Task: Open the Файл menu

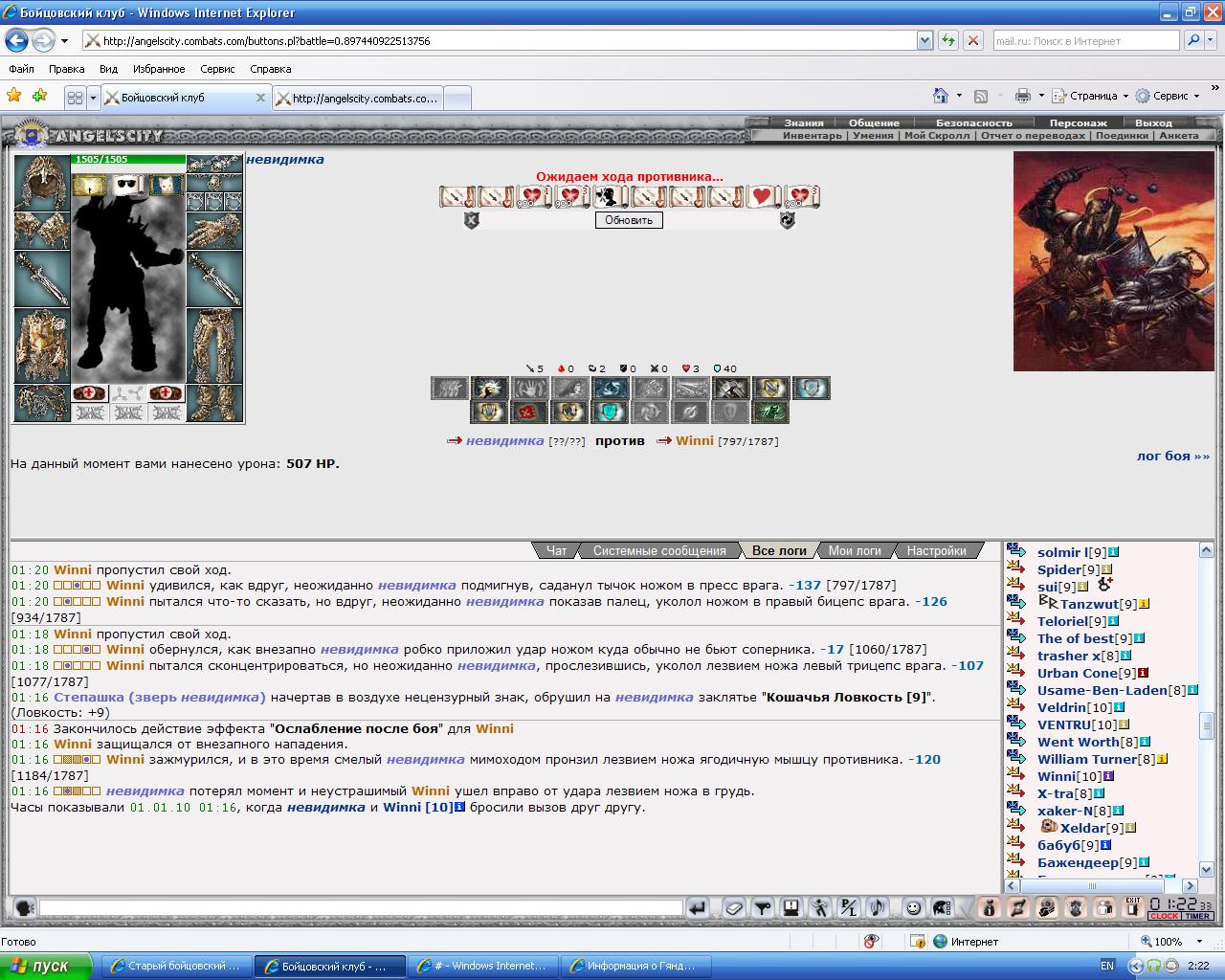Action: click(21, 69)
